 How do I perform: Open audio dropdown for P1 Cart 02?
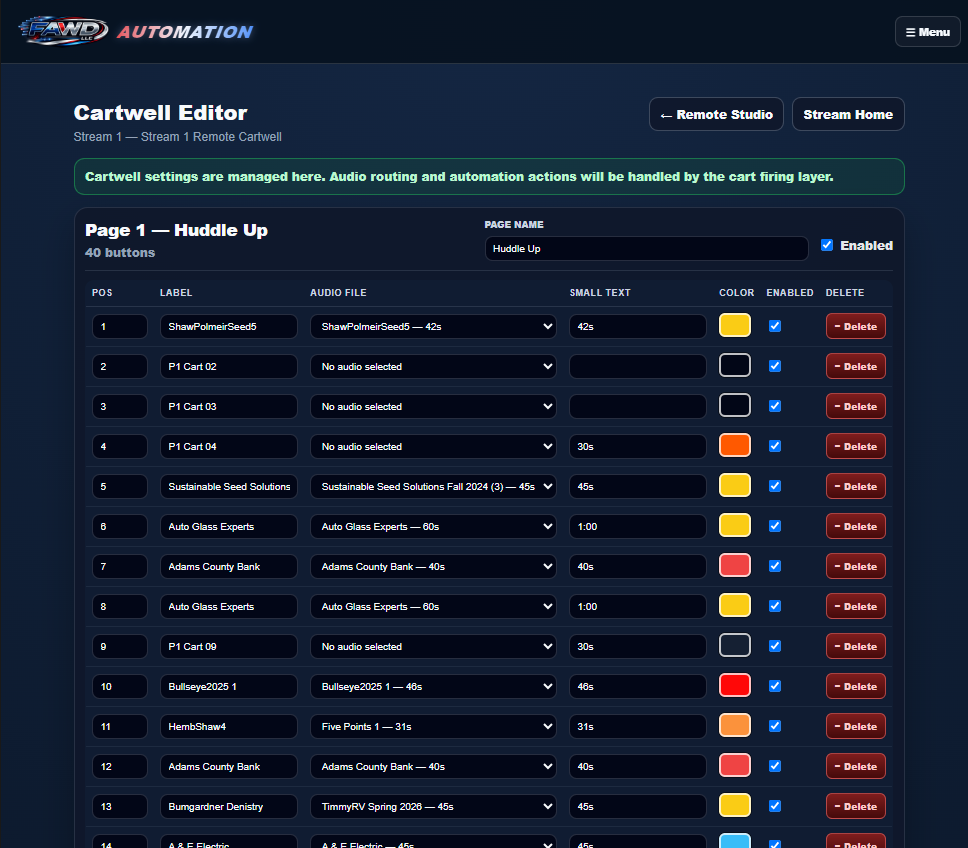(433, 367)
